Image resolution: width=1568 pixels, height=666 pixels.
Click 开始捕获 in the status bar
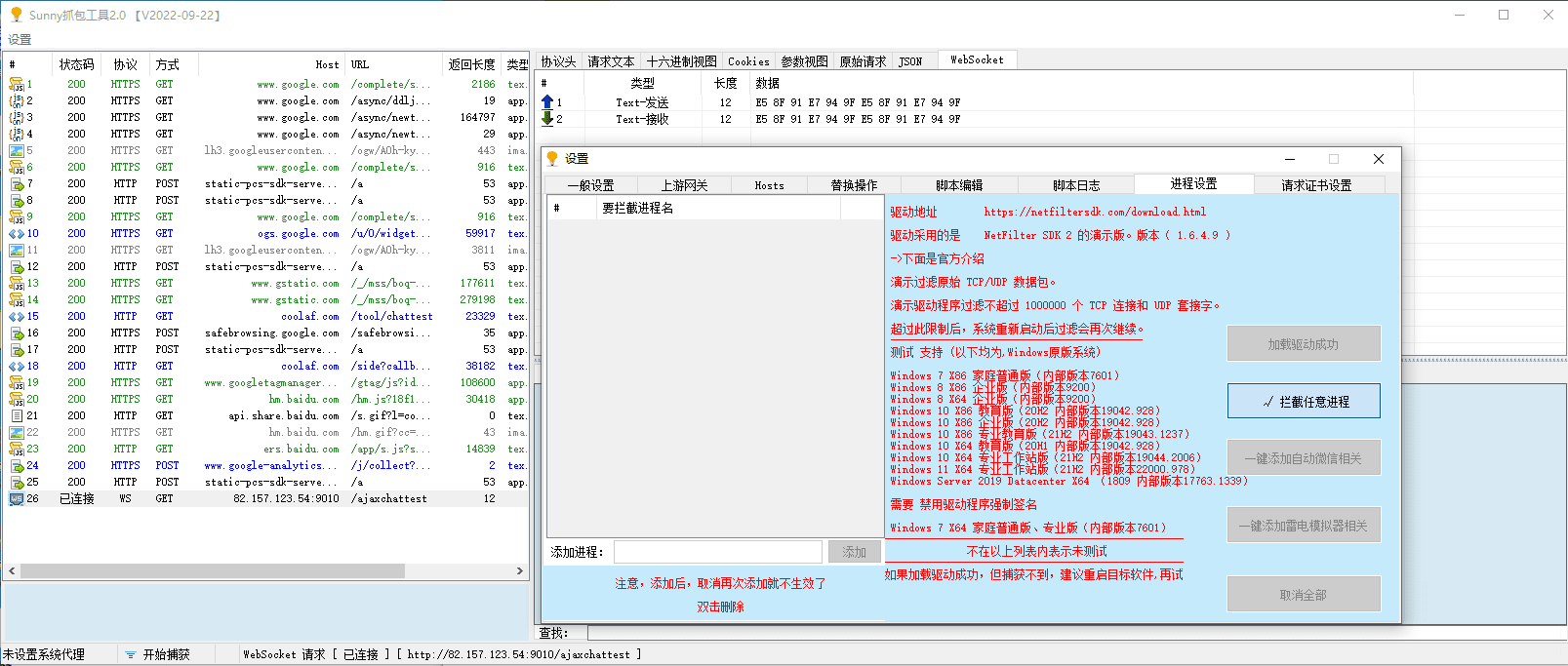pyautogui.click(x=166, y=655)
